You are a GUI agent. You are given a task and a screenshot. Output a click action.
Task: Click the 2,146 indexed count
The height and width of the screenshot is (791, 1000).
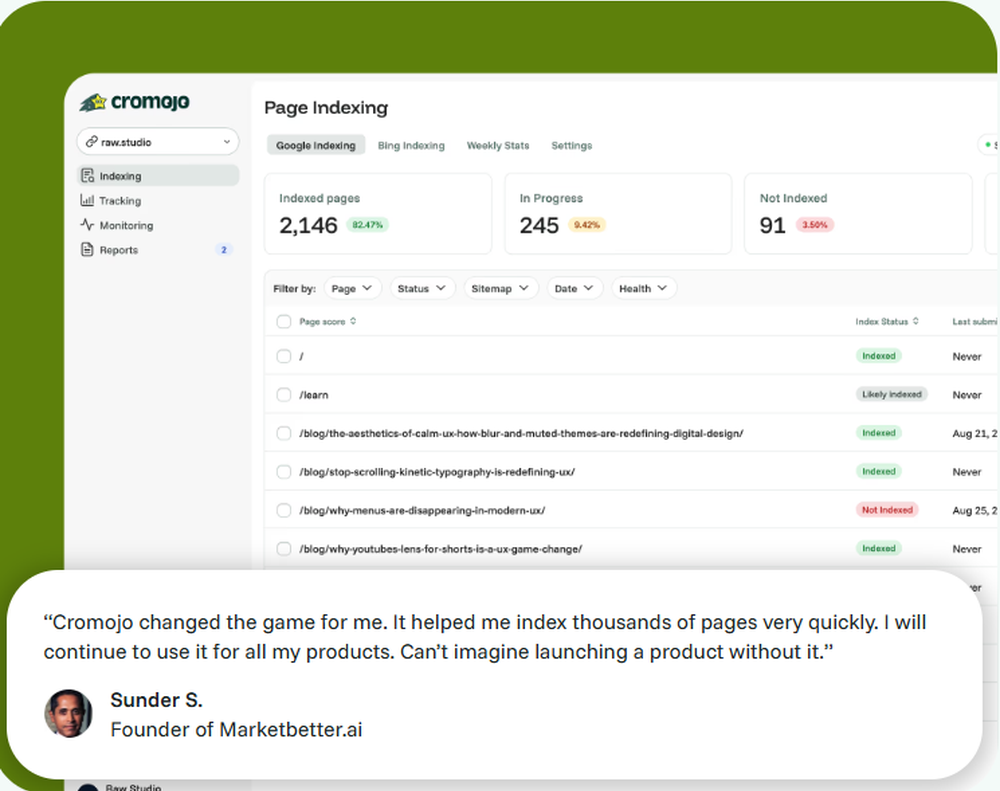[308, 225]
